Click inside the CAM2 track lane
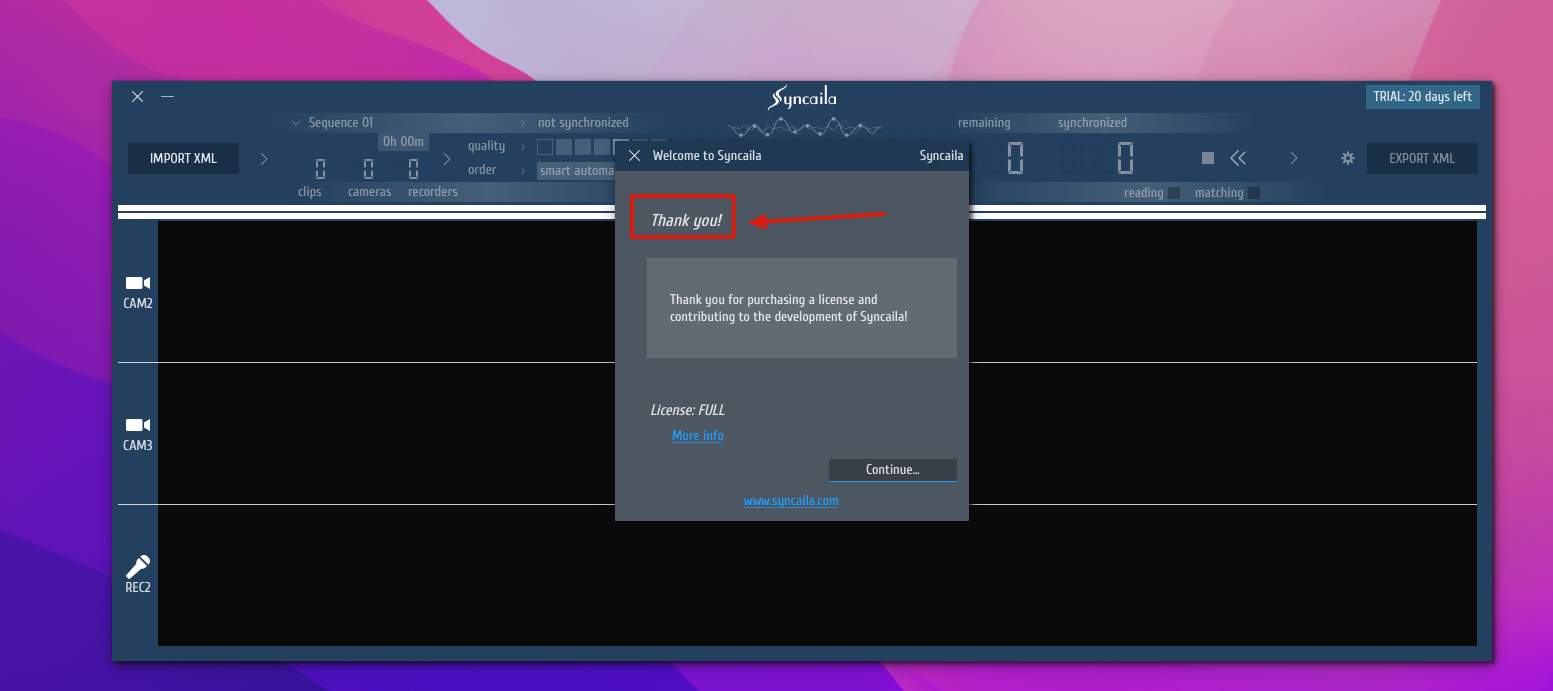The image size is (1553, 691). click(x=817, y=291)
